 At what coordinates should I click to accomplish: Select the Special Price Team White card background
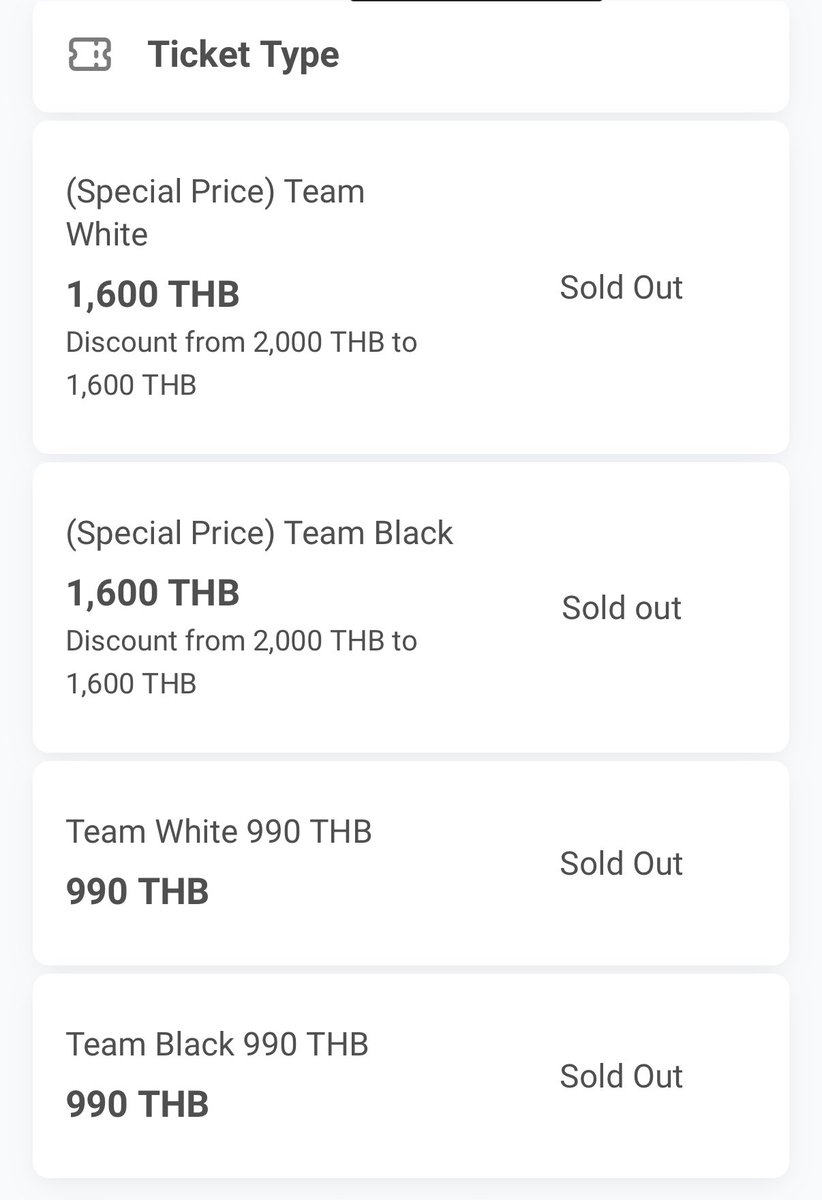[x=411, y=288]
